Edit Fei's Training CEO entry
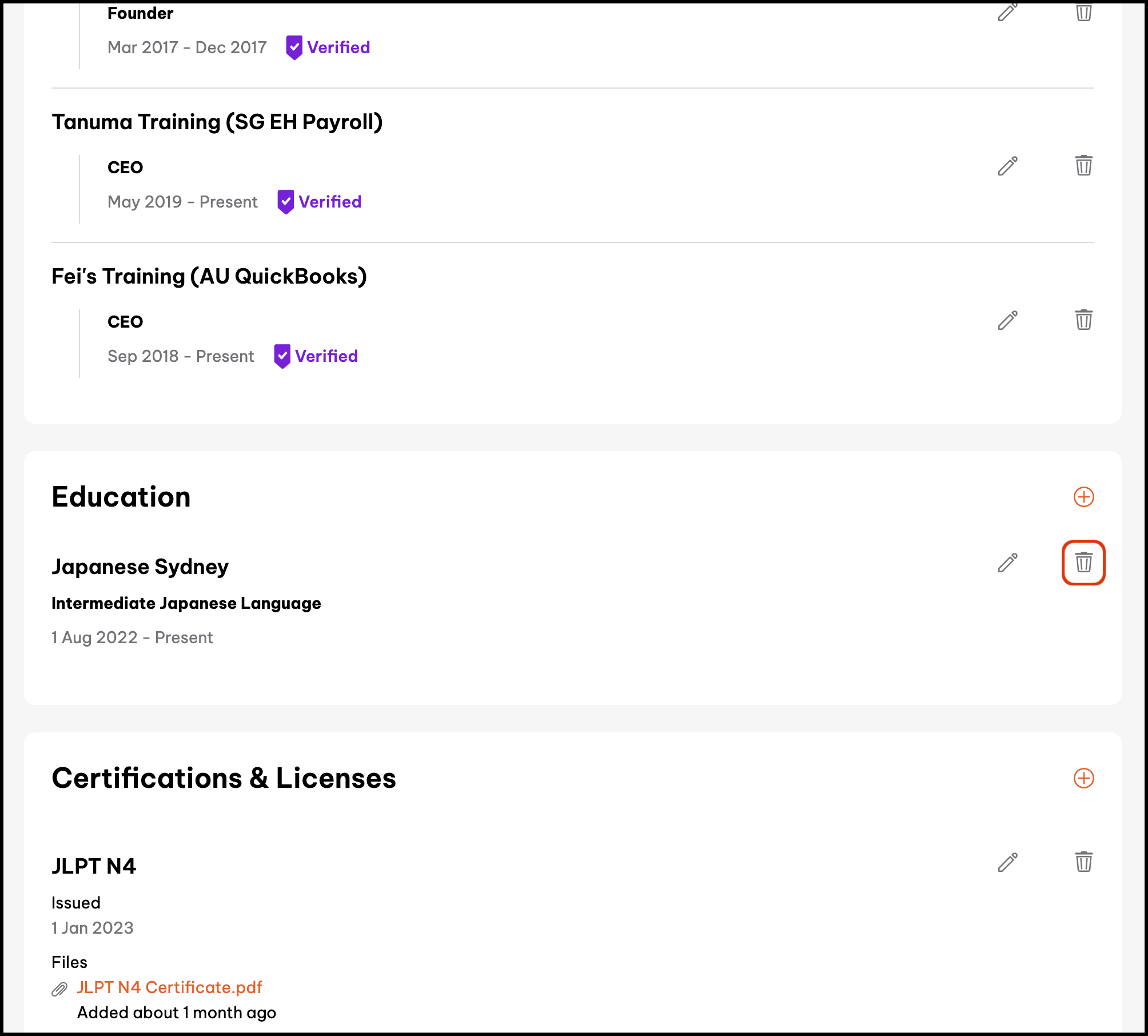This screenshot has width=1148, height=1036. pyautogui.click(x=1007, y=320)
